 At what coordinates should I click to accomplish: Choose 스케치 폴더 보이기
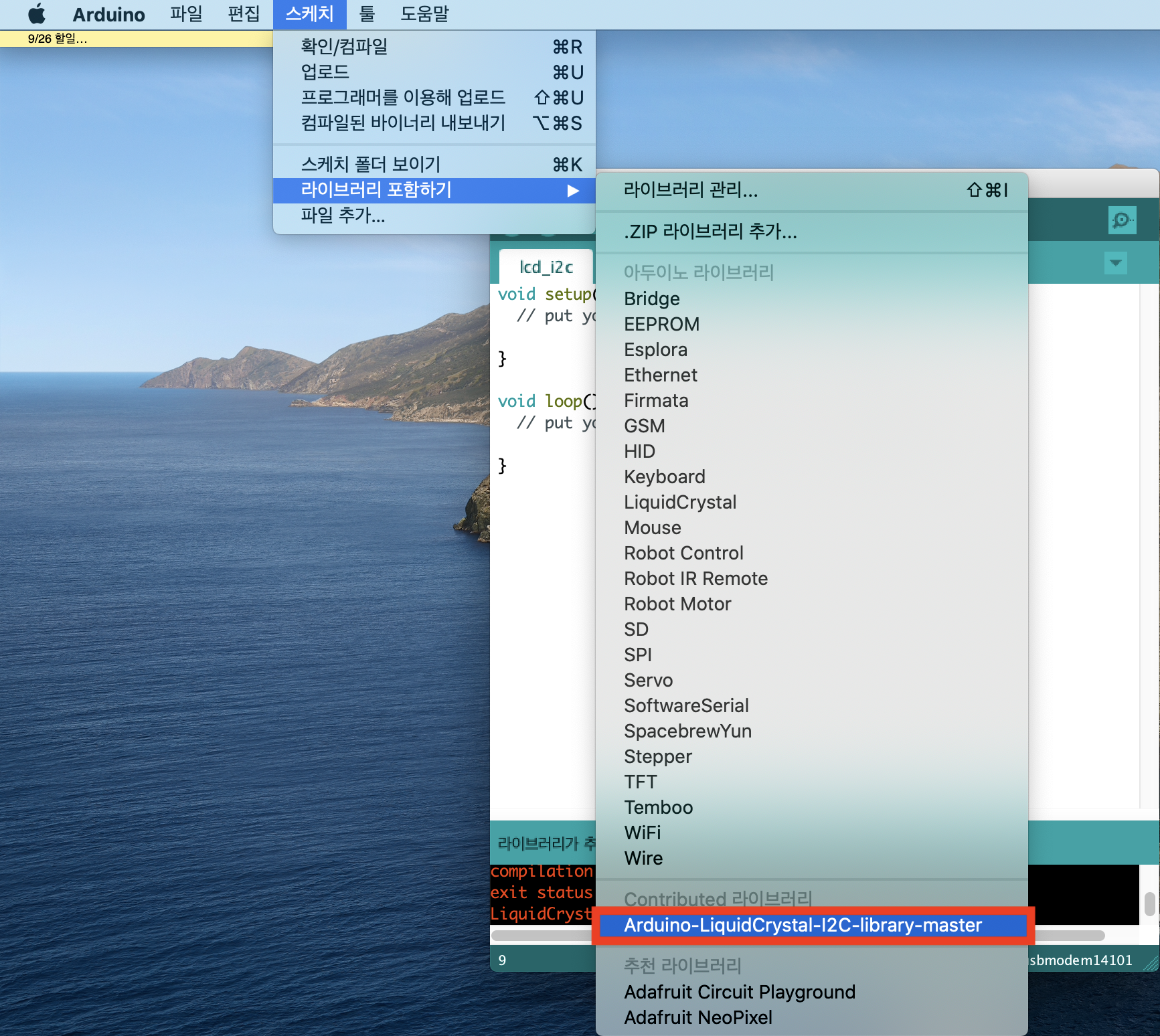click(434, 165)
